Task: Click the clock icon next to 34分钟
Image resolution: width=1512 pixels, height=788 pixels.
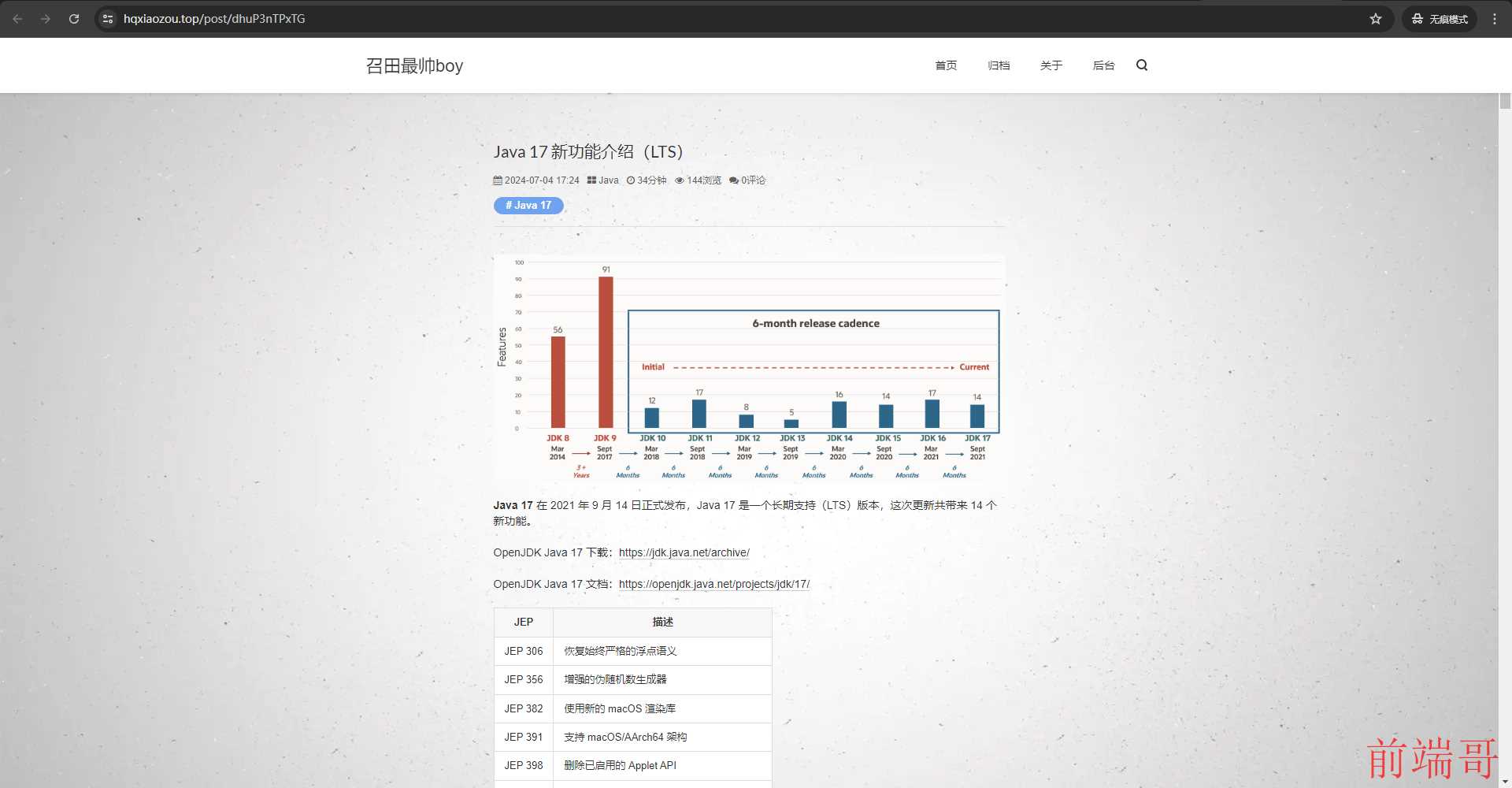Action: click(x=631, y=180)
